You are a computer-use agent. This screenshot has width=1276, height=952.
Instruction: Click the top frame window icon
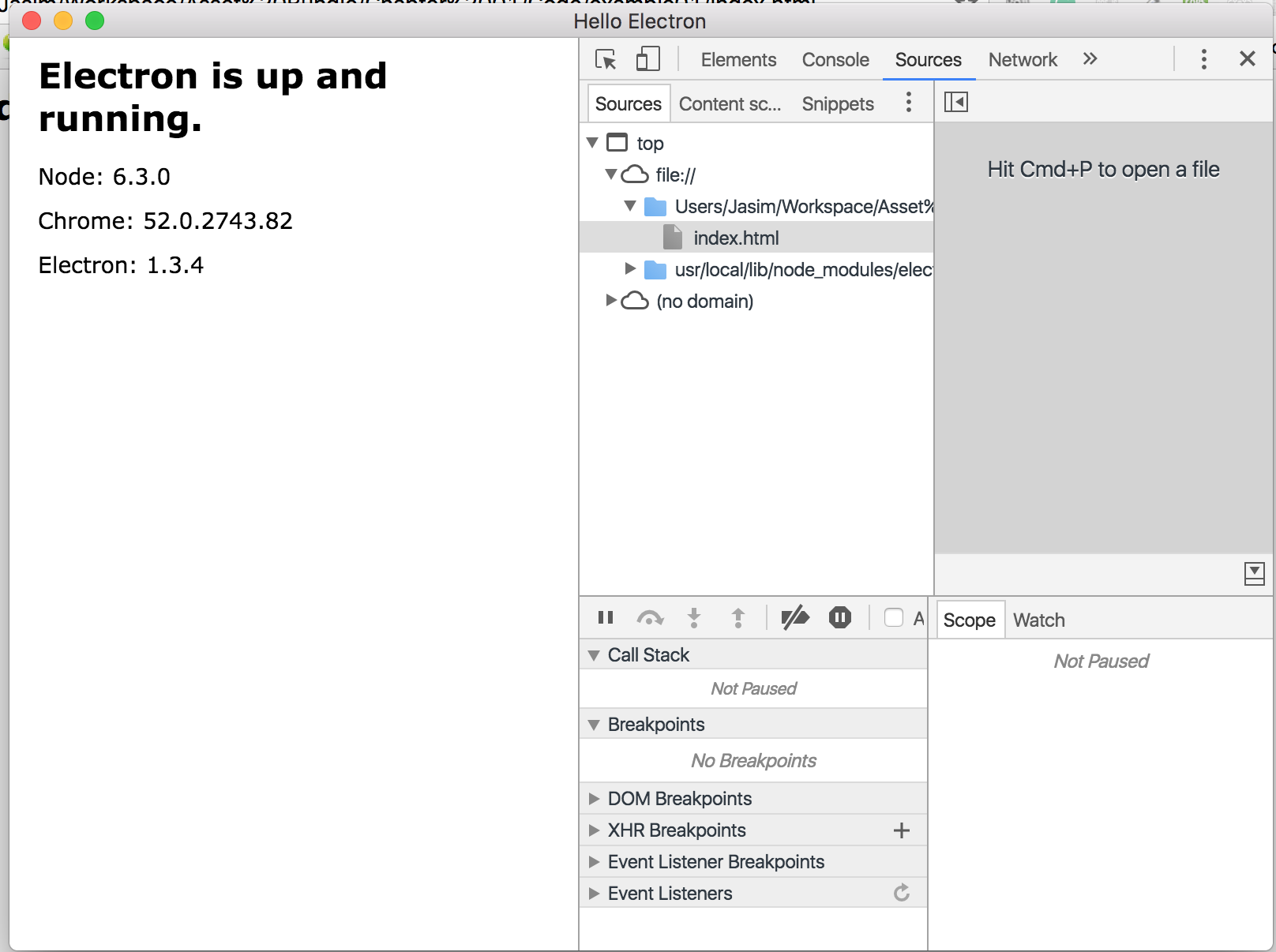[617, 142]
